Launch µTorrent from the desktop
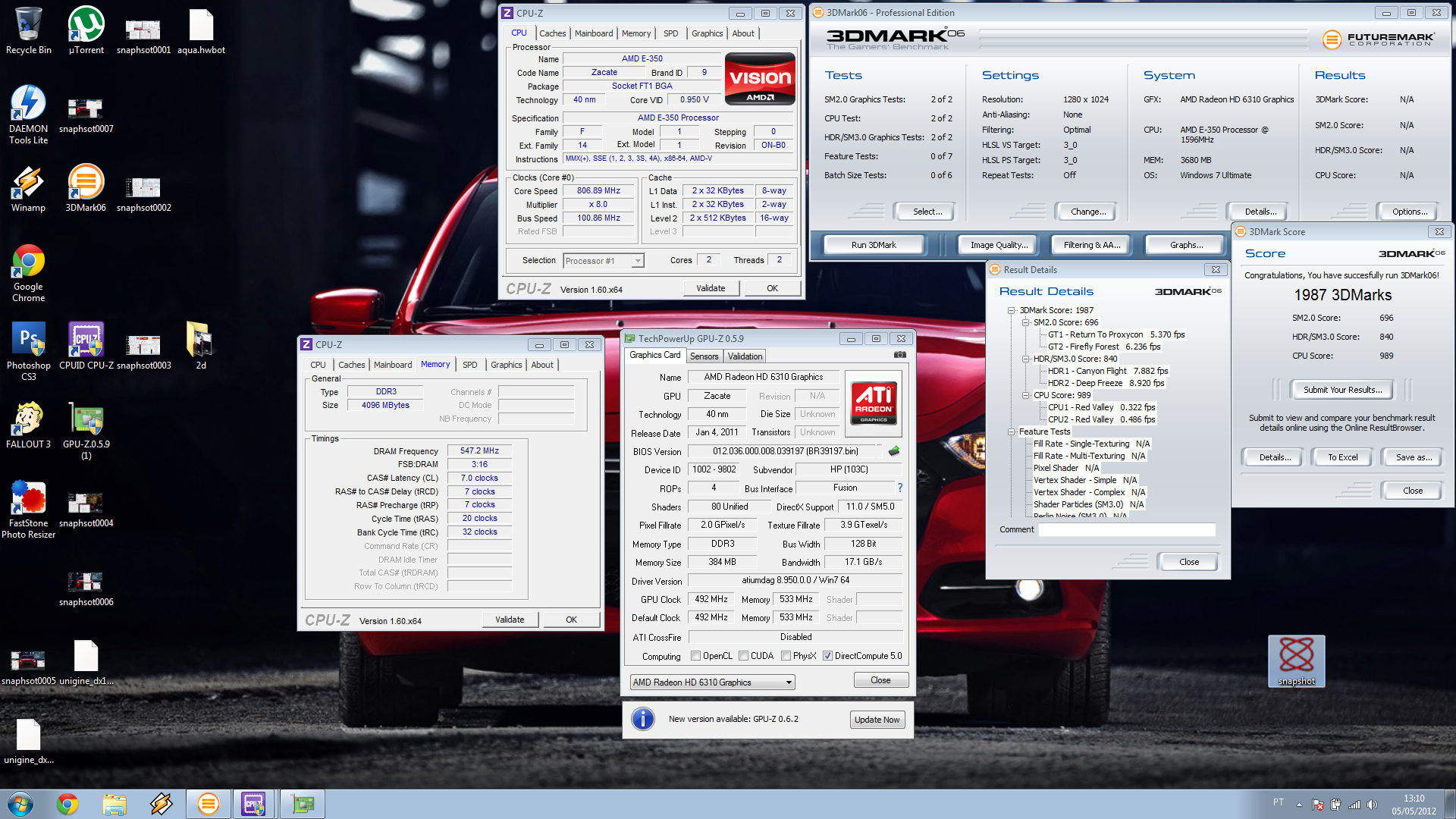1456x819 pixels. tap(86, 30)
